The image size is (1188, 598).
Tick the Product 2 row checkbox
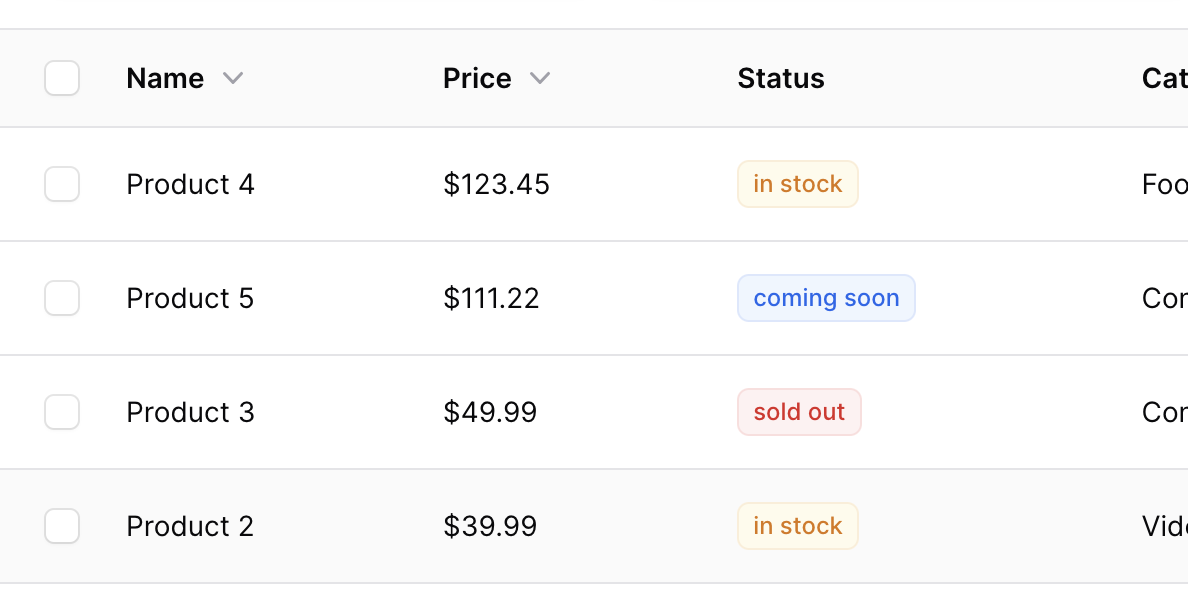coord(62,526)
